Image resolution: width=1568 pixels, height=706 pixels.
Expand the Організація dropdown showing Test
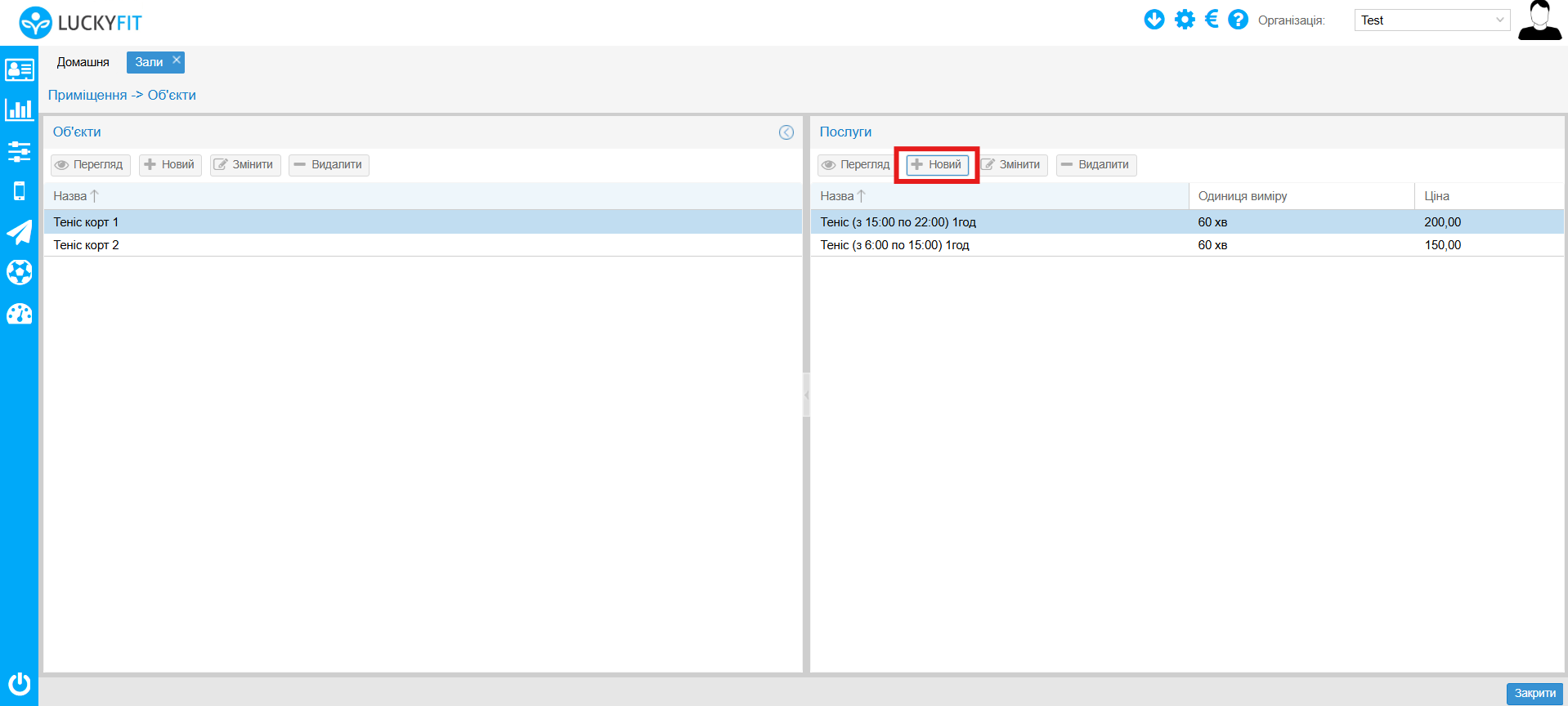pyautogui.click(x=1431, y=20)
